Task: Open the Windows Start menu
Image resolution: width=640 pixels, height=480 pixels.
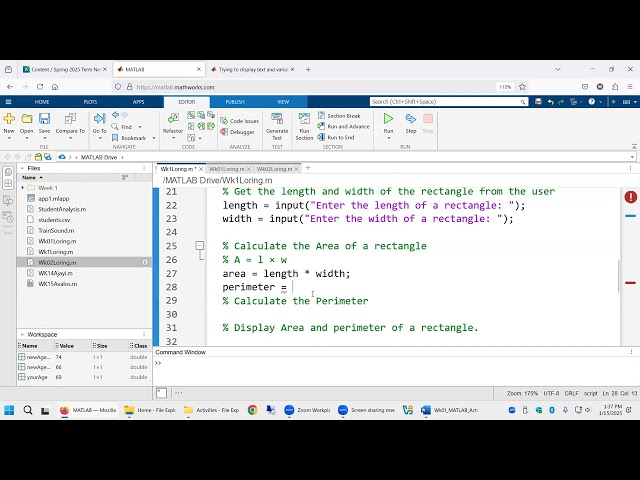Action: pos(9,410)
